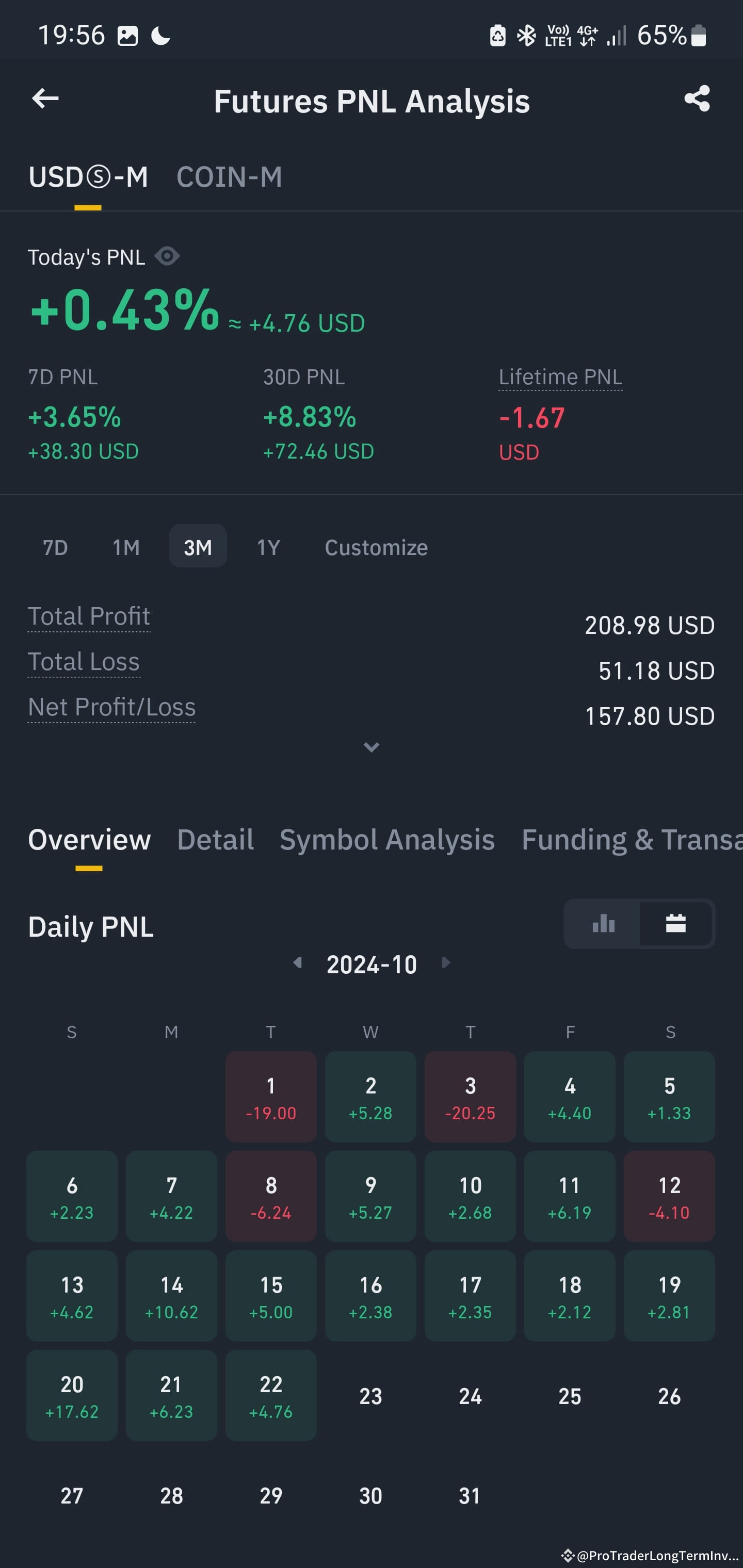Switch to the COIN-M tab
This screenshot has height=1568, width=743.
[229, 177]
